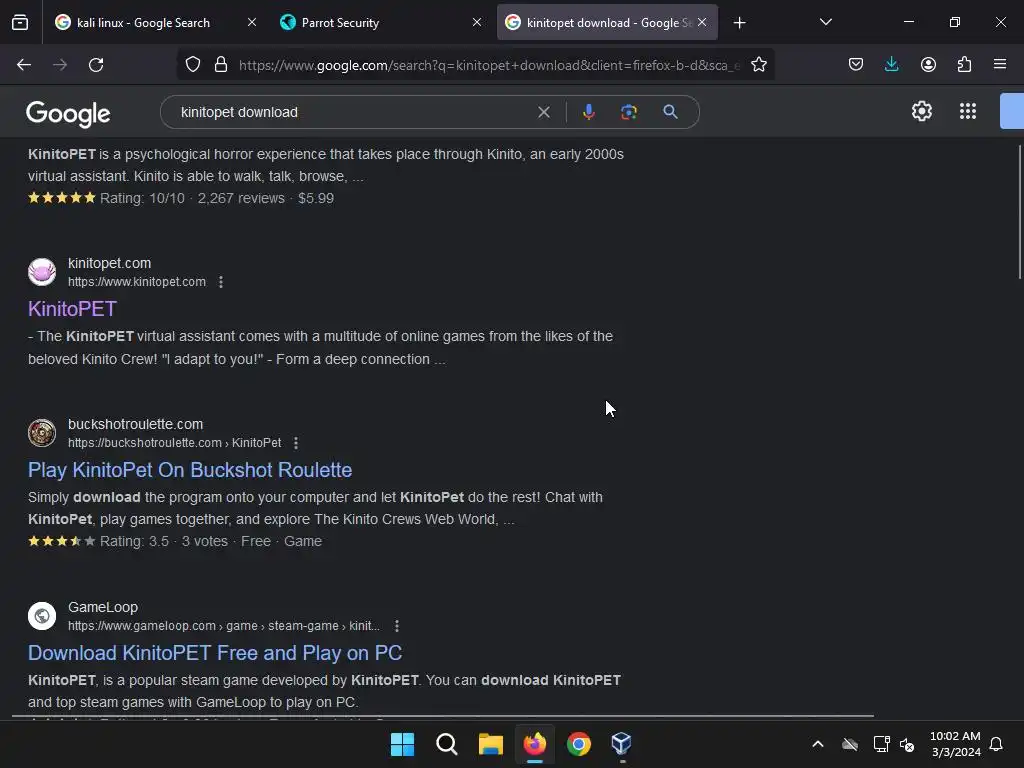
Task: Open File Explorer from taskbar
Action: [x=490, y=744]
